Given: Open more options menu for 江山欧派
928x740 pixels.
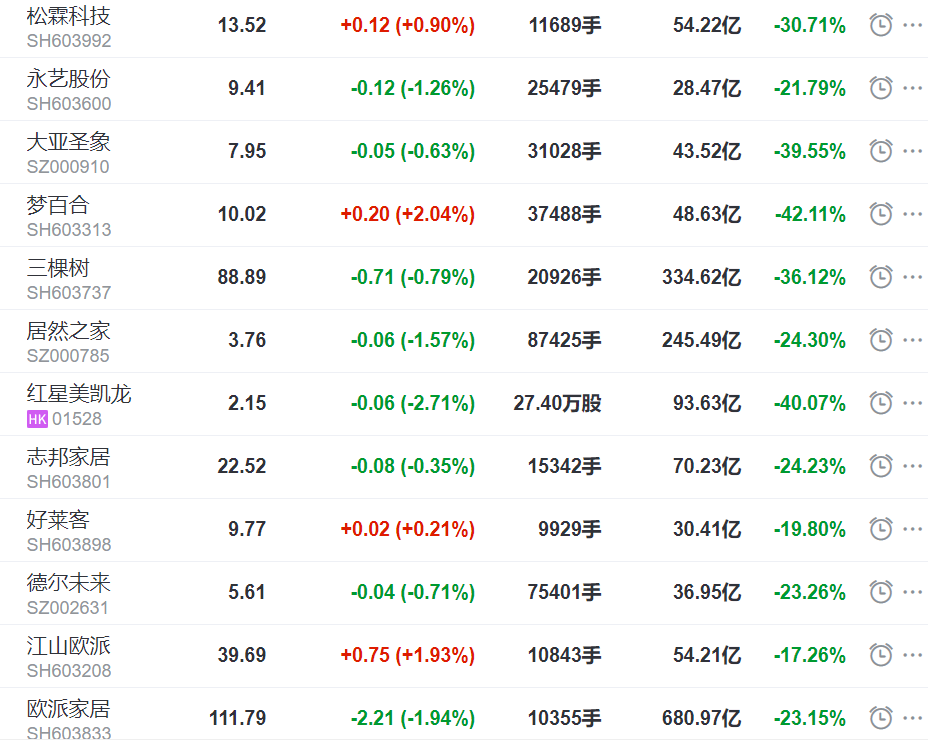Looking at the screenshot, I should coord(913,655).
